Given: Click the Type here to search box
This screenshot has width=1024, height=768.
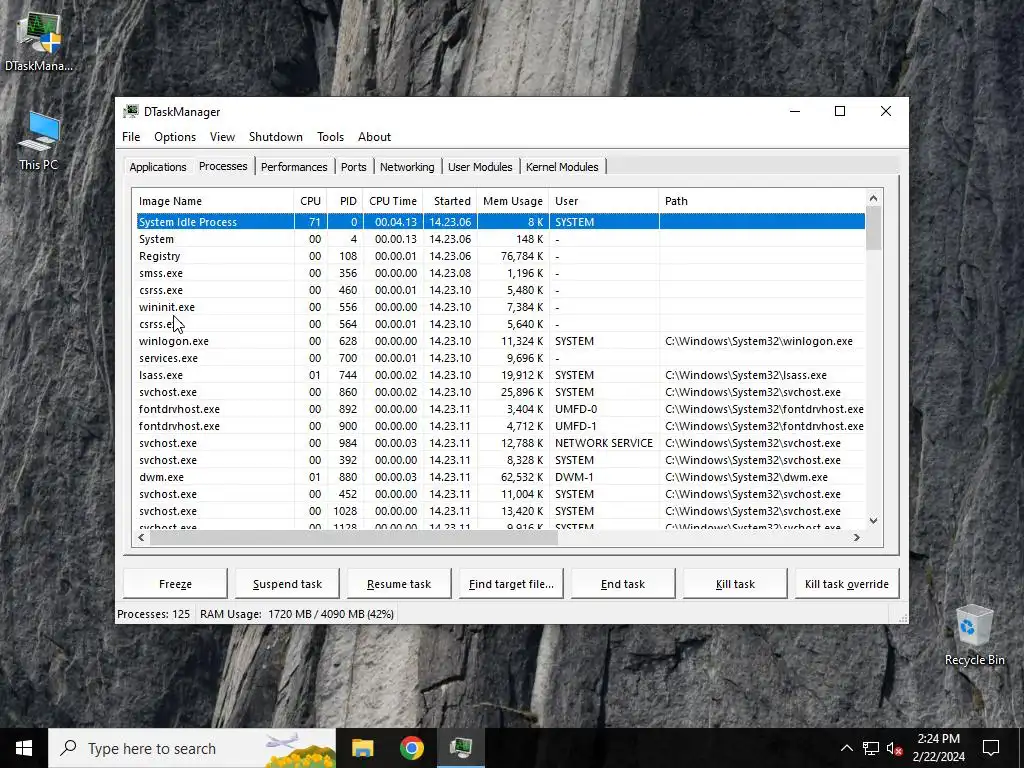Looking at the screenshot, I should 192,748.
